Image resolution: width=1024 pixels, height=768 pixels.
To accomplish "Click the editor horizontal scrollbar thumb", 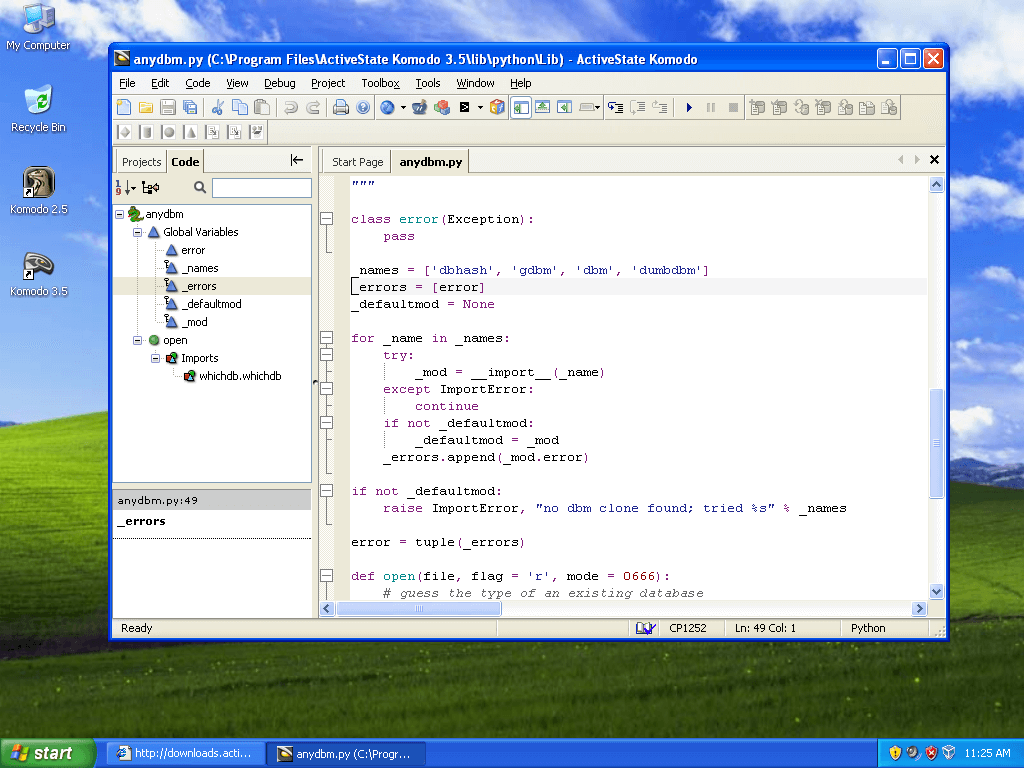I will click(419, 609).
